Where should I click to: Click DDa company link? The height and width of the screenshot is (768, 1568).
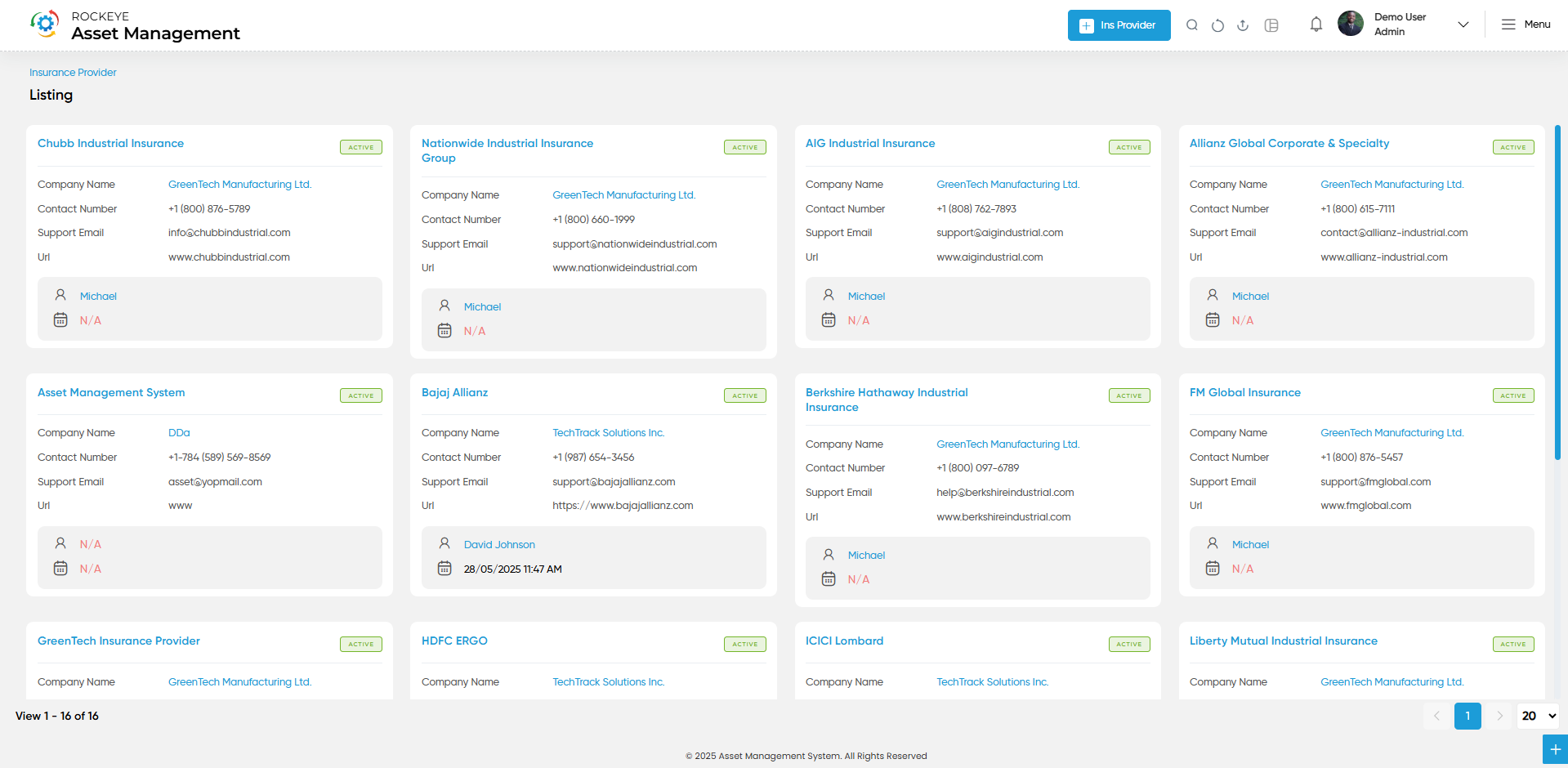tap(179, 433)
